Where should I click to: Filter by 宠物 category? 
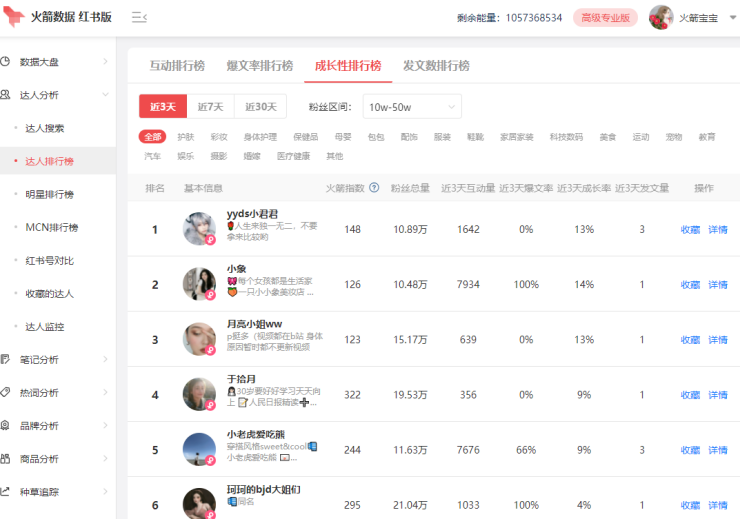click(674, 137)
